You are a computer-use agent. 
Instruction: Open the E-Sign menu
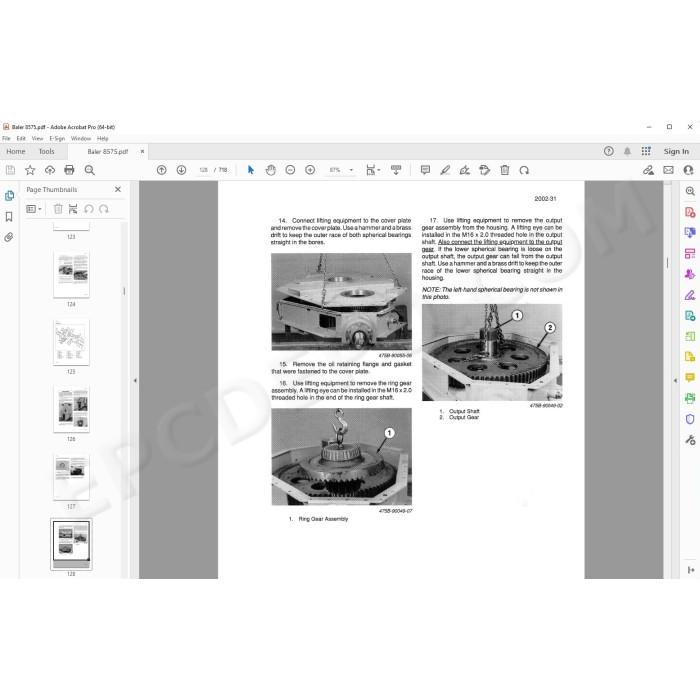pos(57,138)
